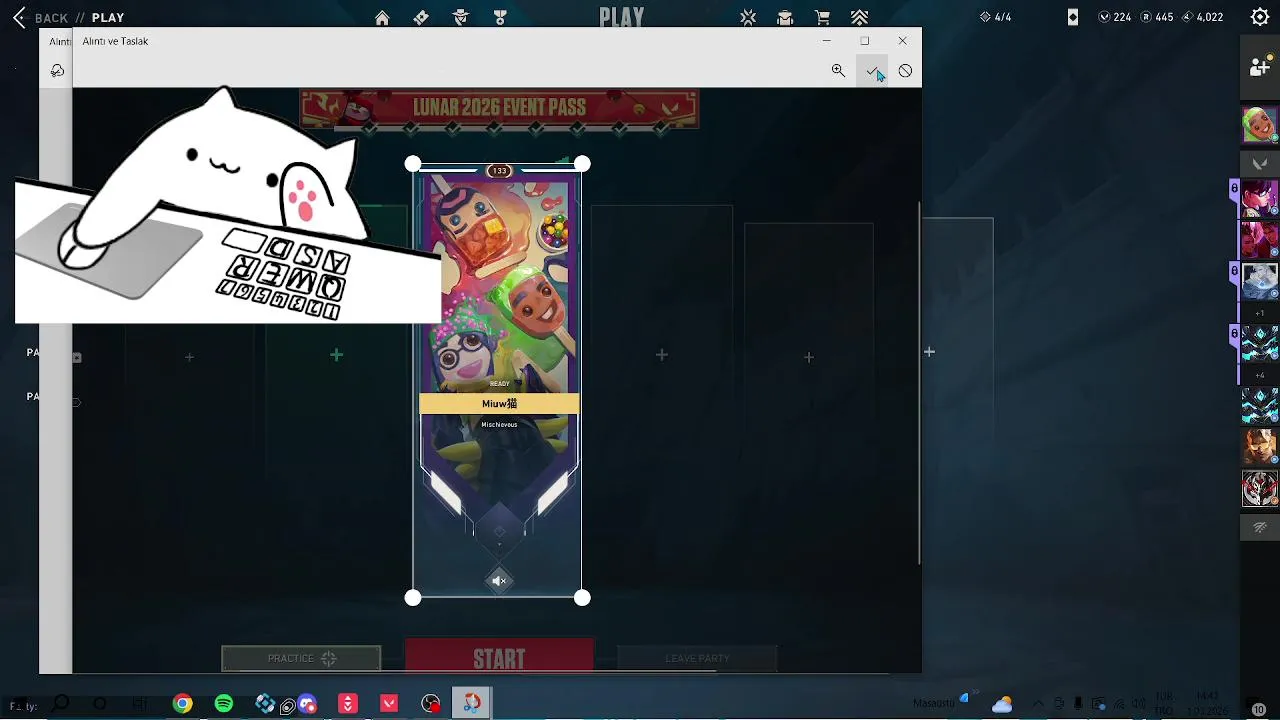Click the Kingdom Credits 4,022 balance
This screenshot has width=1280, height=720.
[1203, 17]
